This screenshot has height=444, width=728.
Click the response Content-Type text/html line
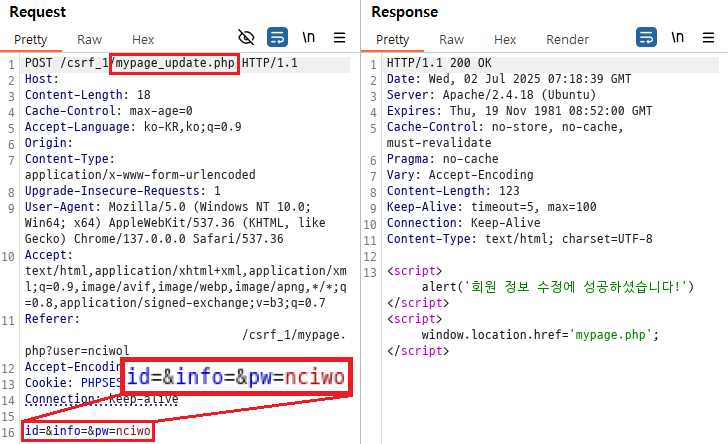pyautogui.click(x=520, y=239)
